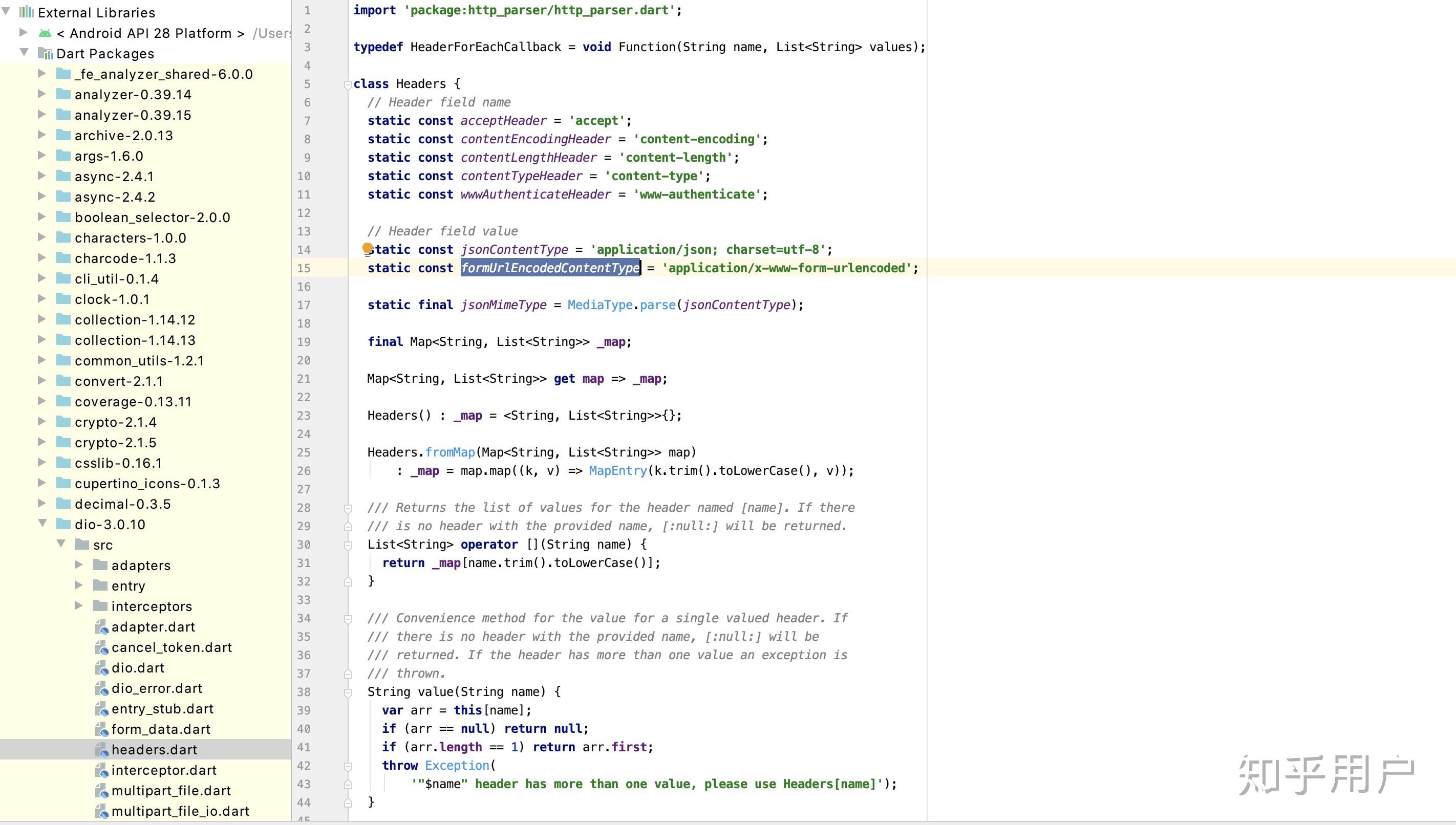Click the dio_error.dart file icon
The height and width of the screenshot is (825, 1456).
(x=102, y=688)
